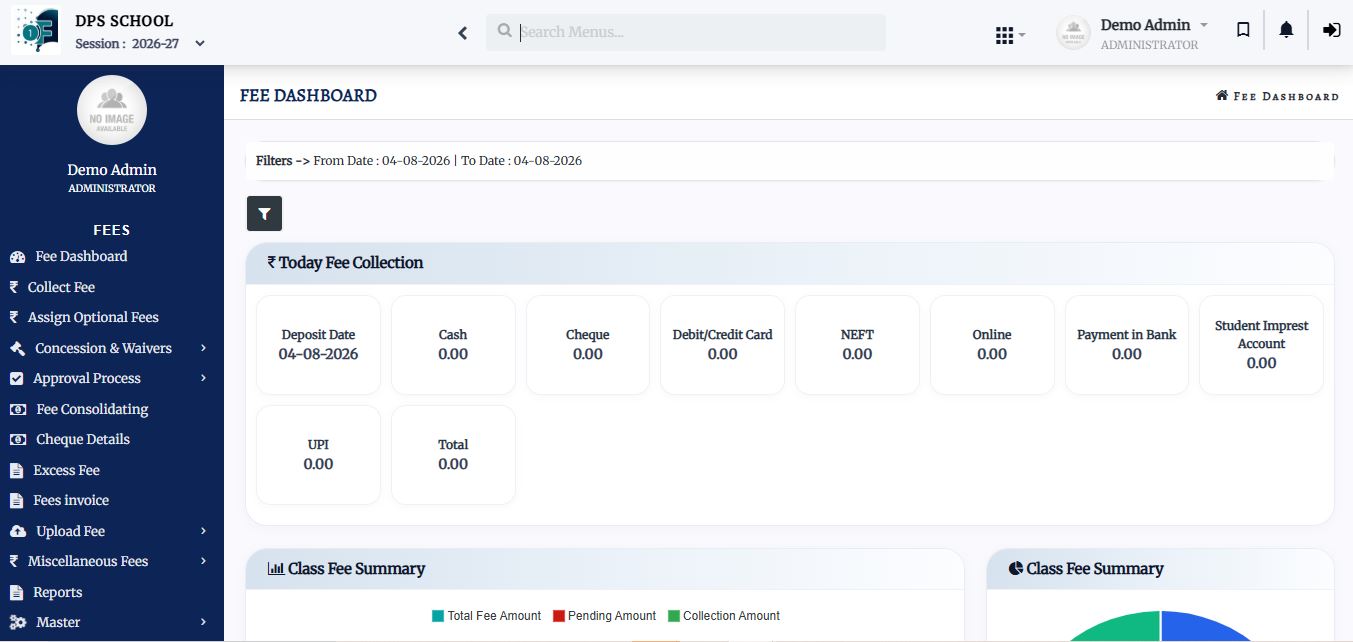Click document icon beside Fees invoice
Screen dimensions: 1353x642
[x=15, y=501]
